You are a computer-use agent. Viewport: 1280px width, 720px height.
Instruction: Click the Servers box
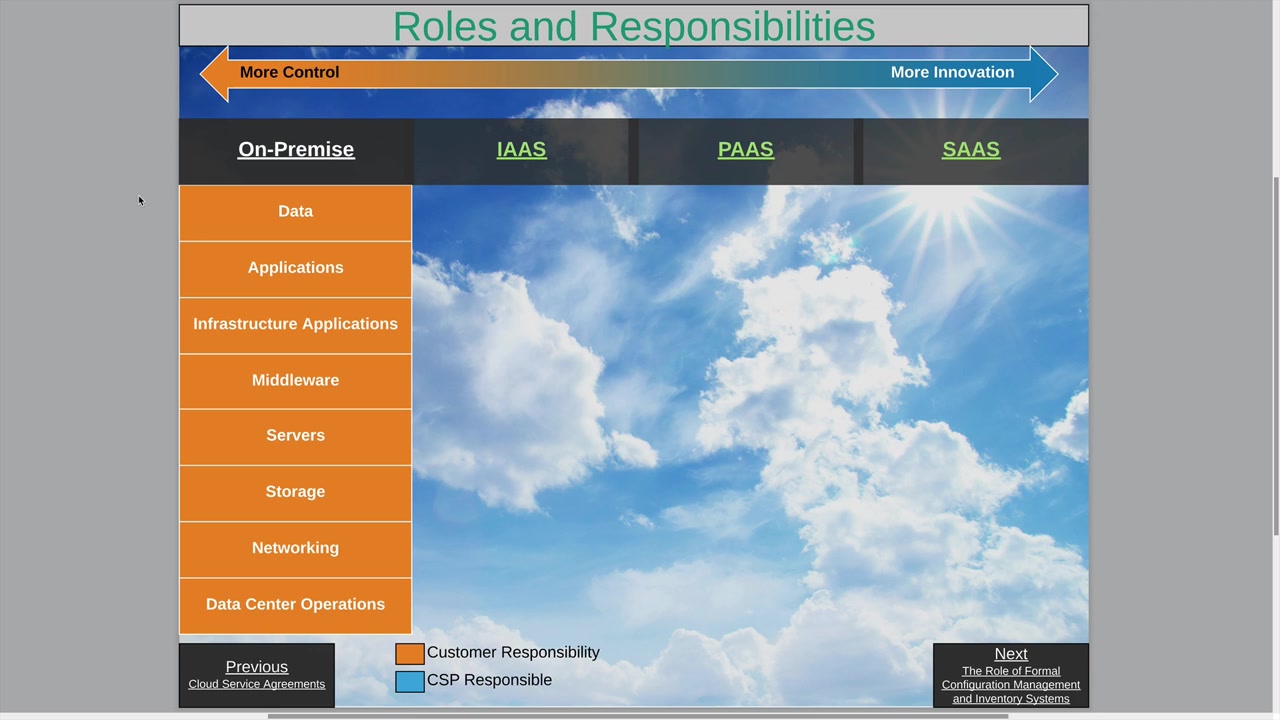[x=295, y=436]
